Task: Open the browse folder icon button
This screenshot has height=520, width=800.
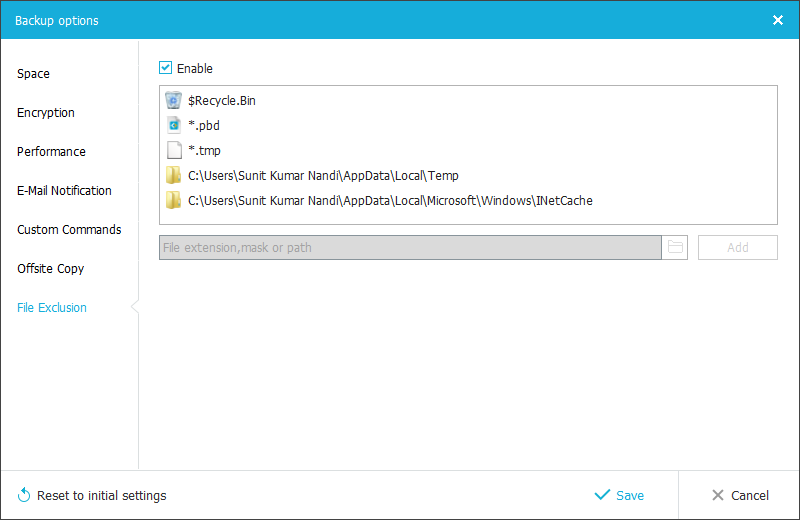Action: point(675,247)
